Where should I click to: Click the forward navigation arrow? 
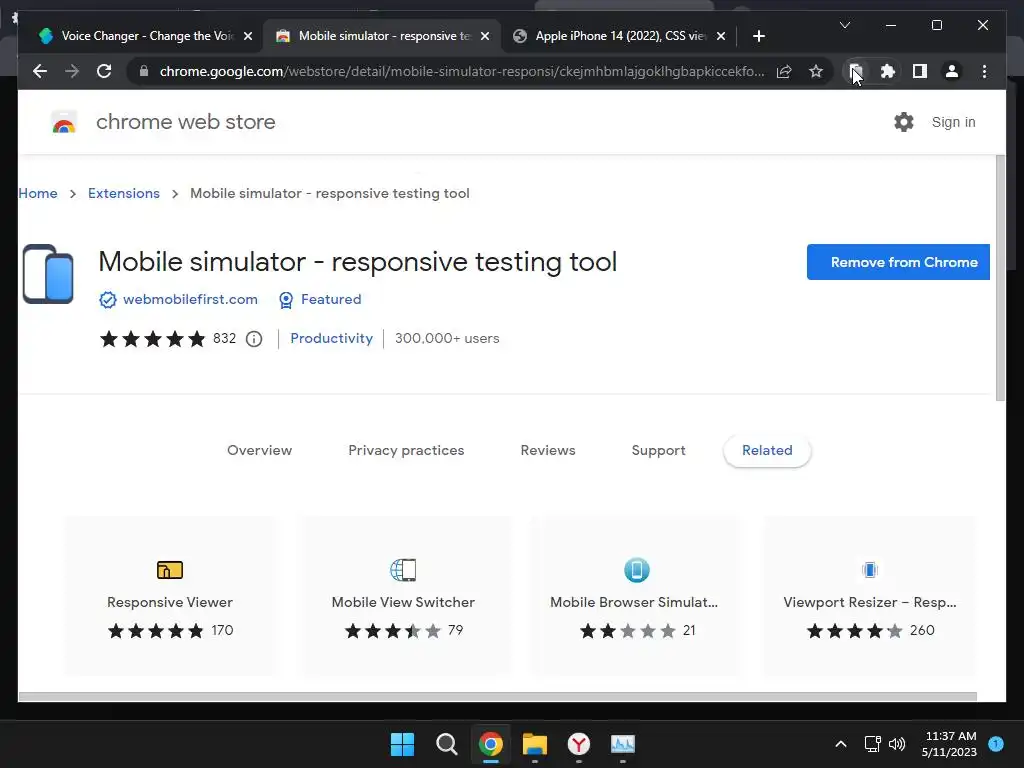[72, 71]
